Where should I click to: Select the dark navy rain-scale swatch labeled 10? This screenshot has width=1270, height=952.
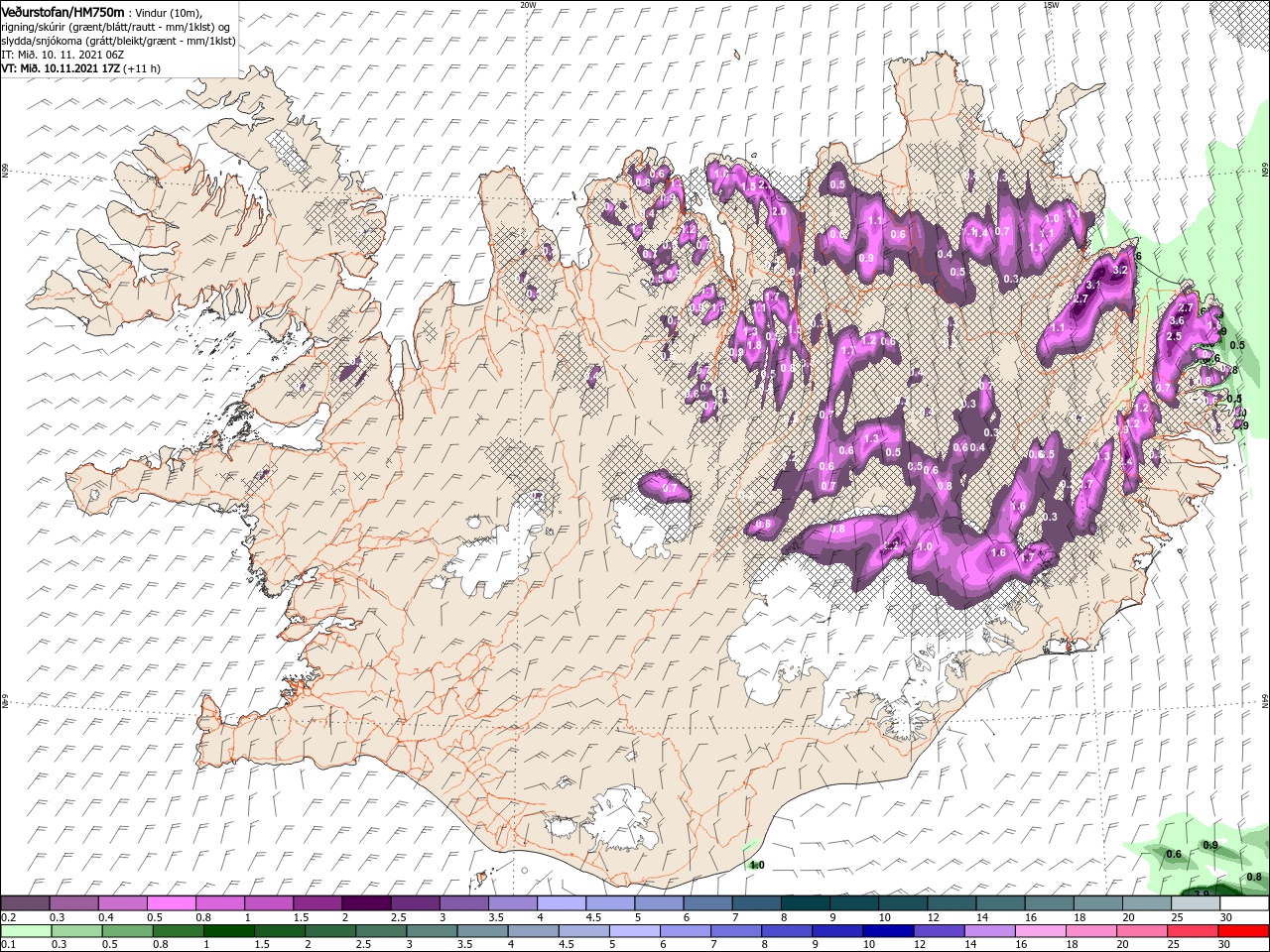[x=888, y=930]
